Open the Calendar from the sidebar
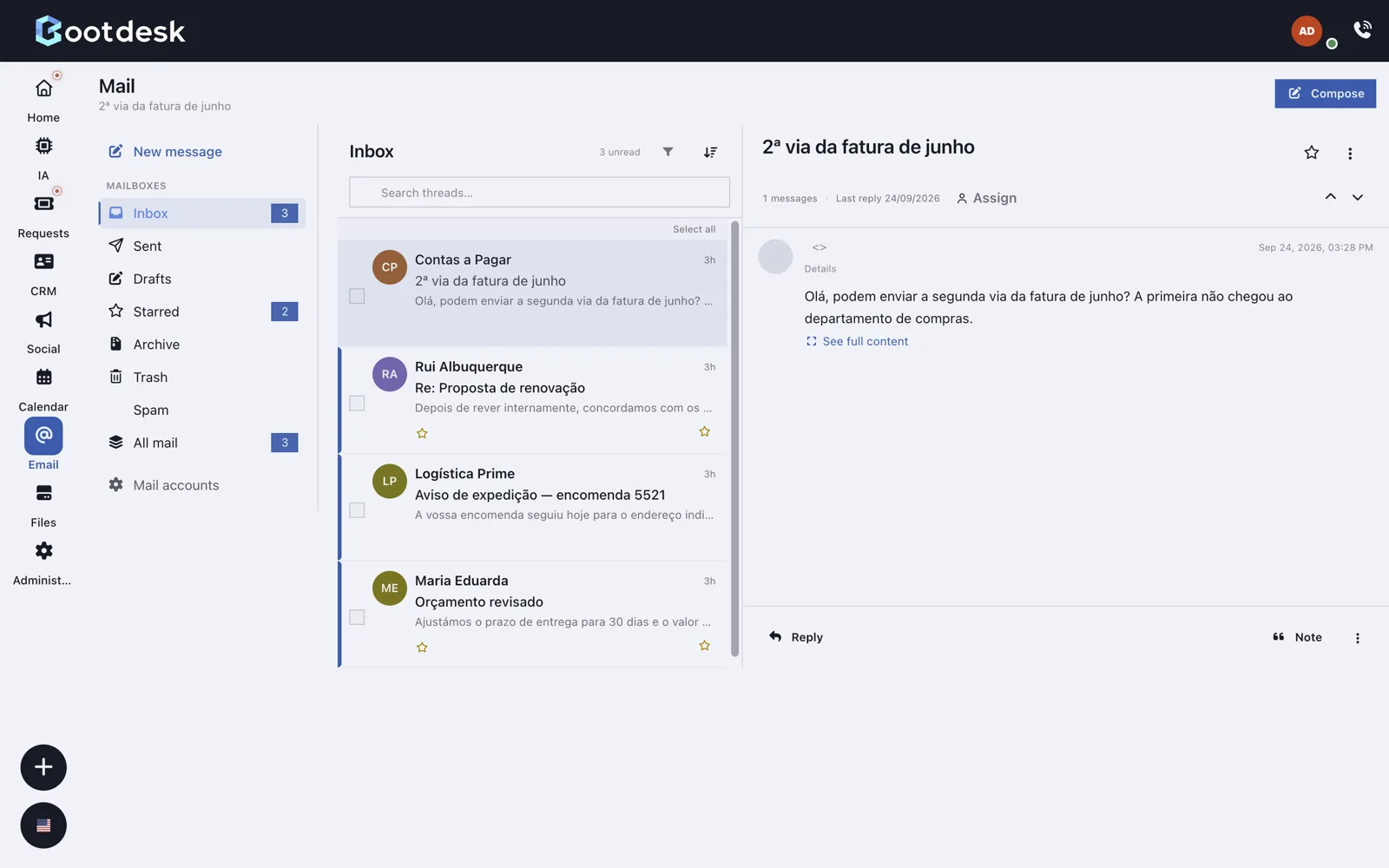1389x868 pixels. pos(43,390)
